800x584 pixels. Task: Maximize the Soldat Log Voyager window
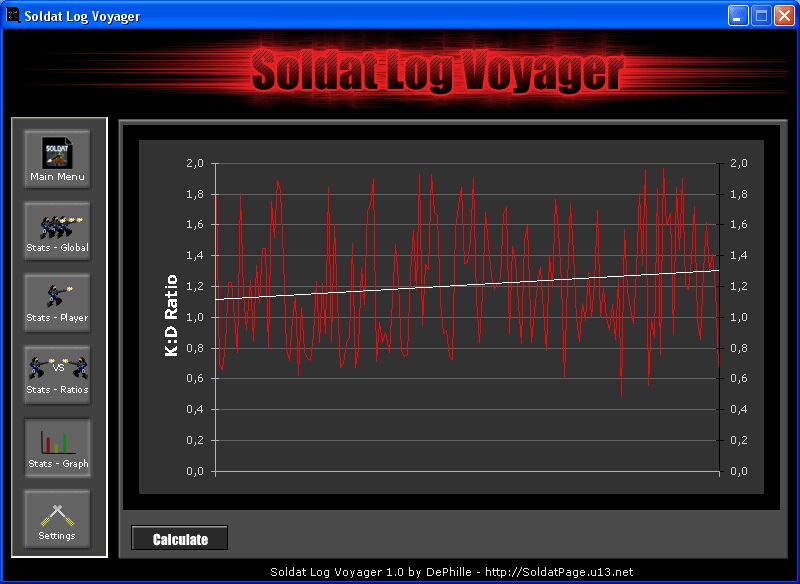point(761,16)
